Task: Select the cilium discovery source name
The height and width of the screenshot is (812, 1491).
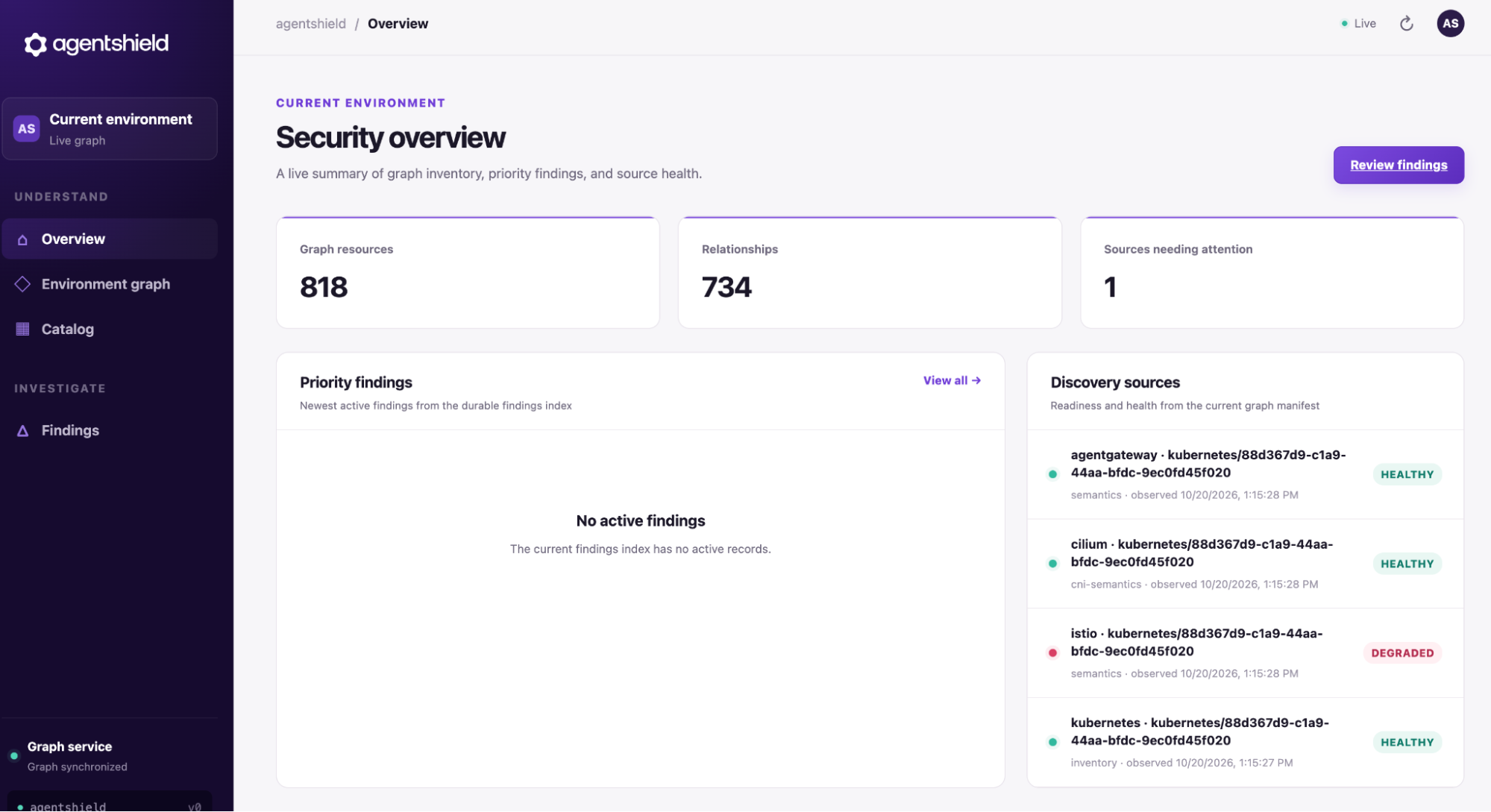Action: [x=1202, y=553]
